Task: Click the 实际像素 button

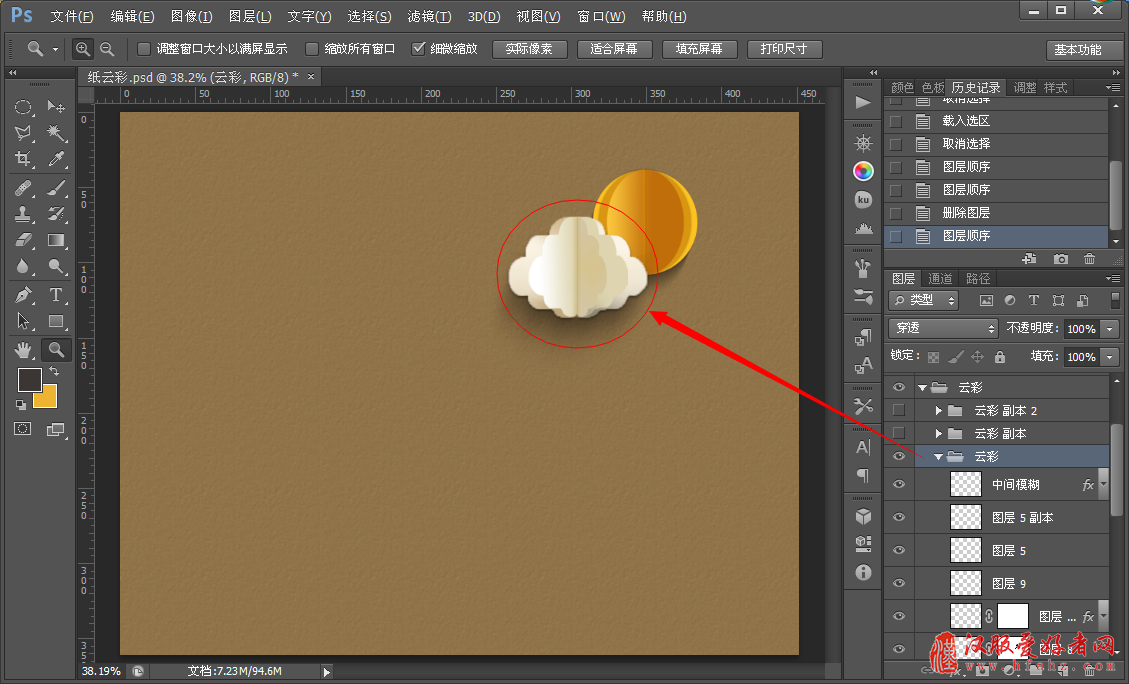Action: point(529,49)
